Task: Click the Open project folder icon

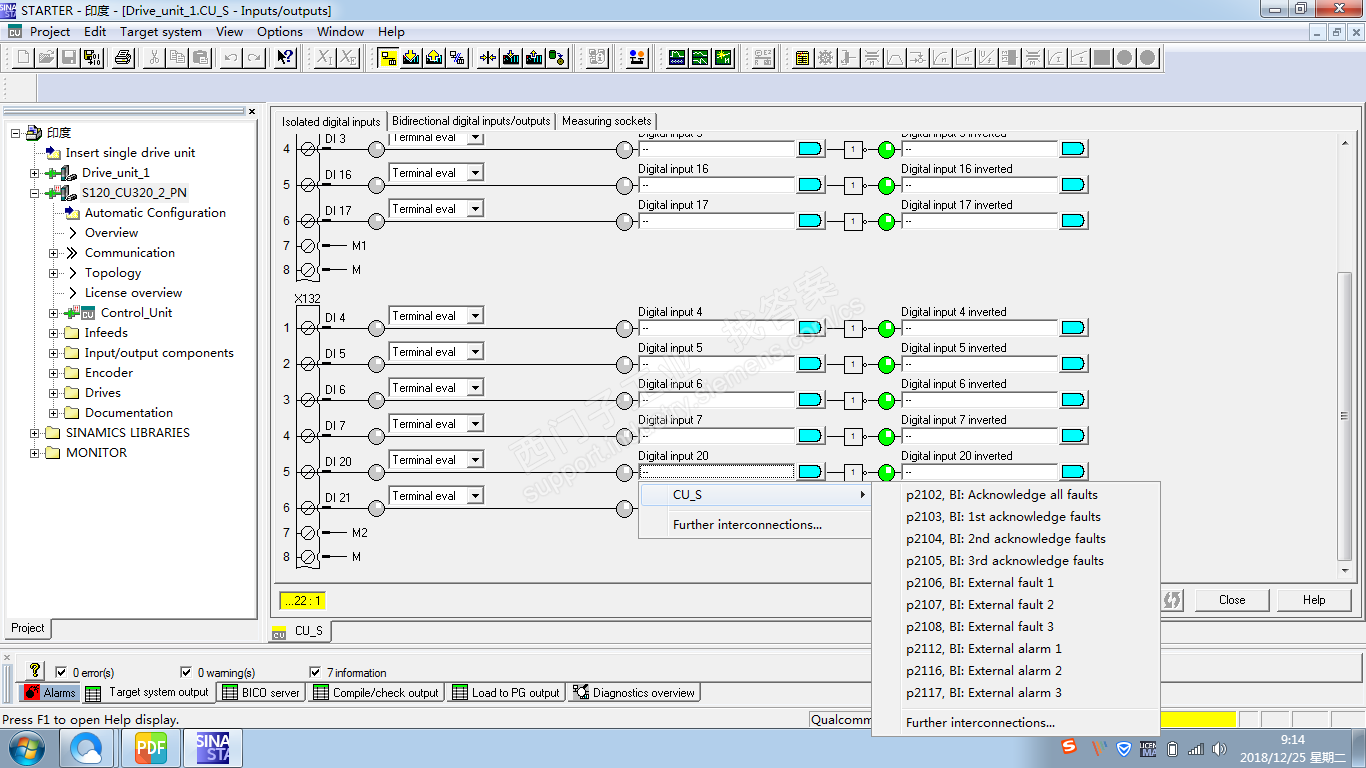Action: [x=47, y=58]
